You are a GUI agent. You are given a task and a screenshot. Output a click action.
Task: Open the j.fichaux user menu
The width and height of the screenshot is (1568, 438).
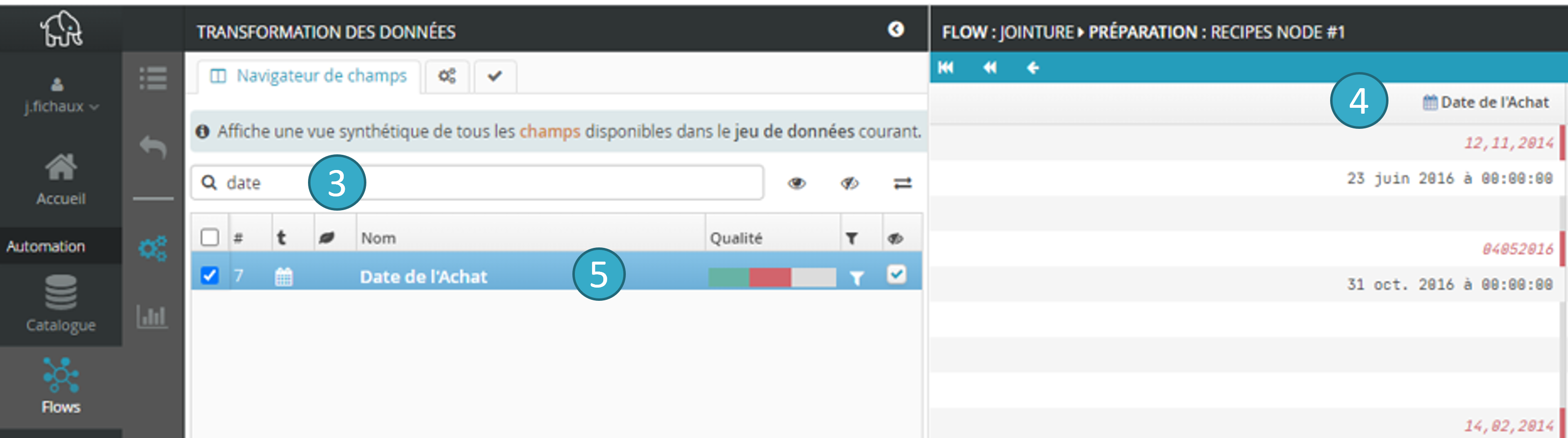click(x=61, y=96)
